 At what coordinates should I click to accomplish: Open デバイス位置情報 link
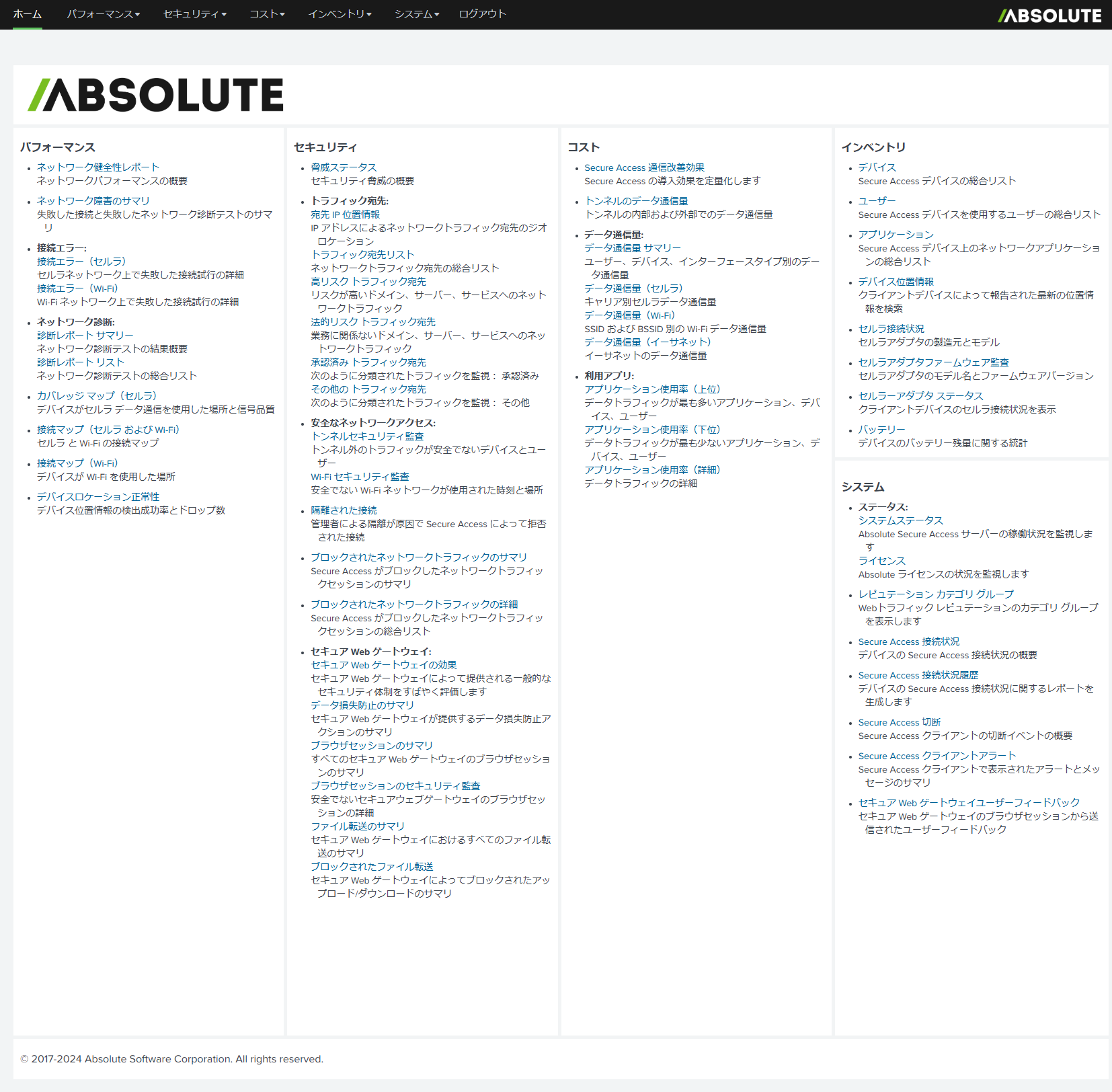click(896, 282)
